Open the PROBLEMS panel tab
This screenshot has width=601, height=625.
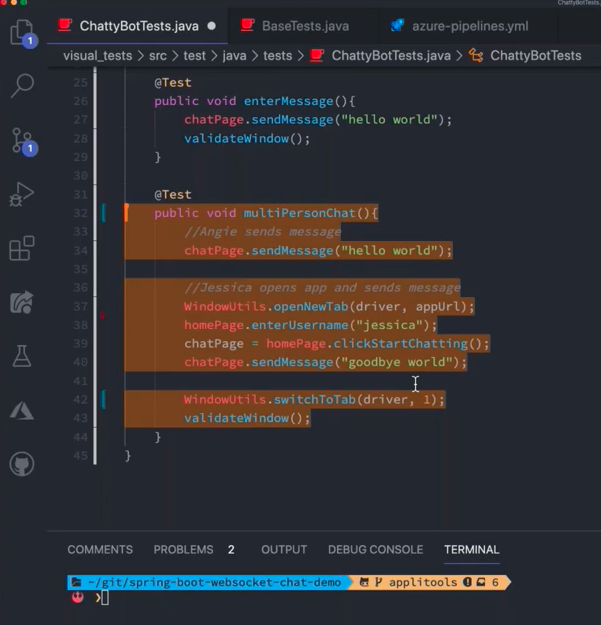point(183,549)
